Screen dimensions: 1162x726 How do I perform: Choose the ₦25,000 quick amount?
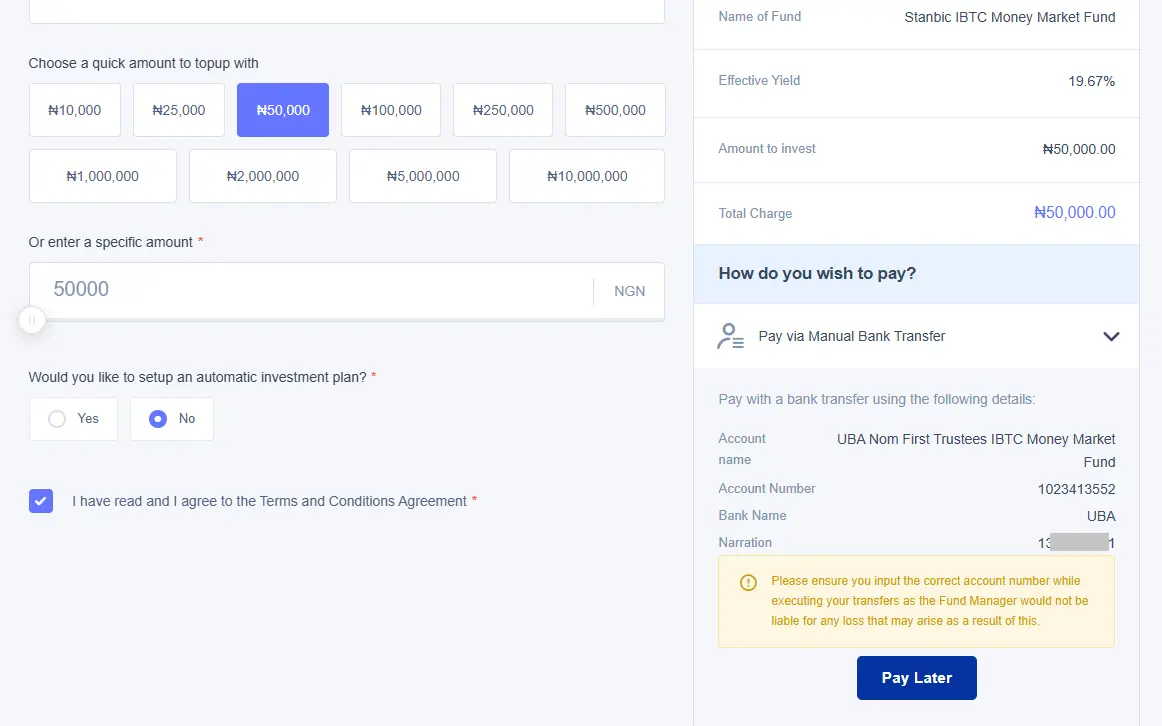178,110
